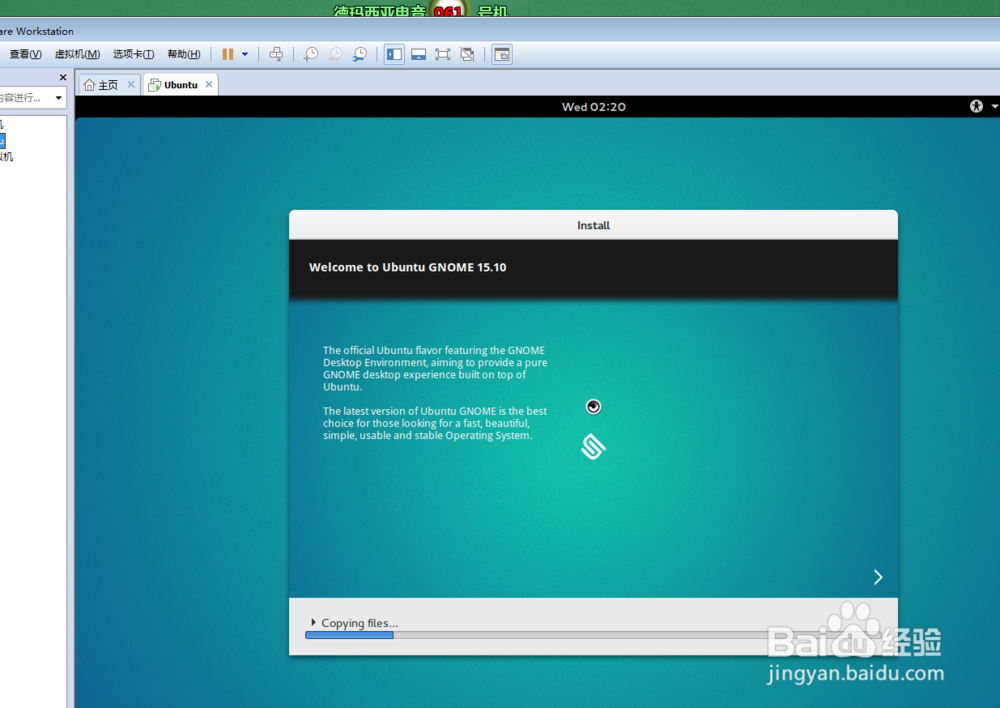Viewport: 1000px width, 708px height.
Task: Toggle the library panel visibility
Action: pyautogui.click(x=393, y=54)
